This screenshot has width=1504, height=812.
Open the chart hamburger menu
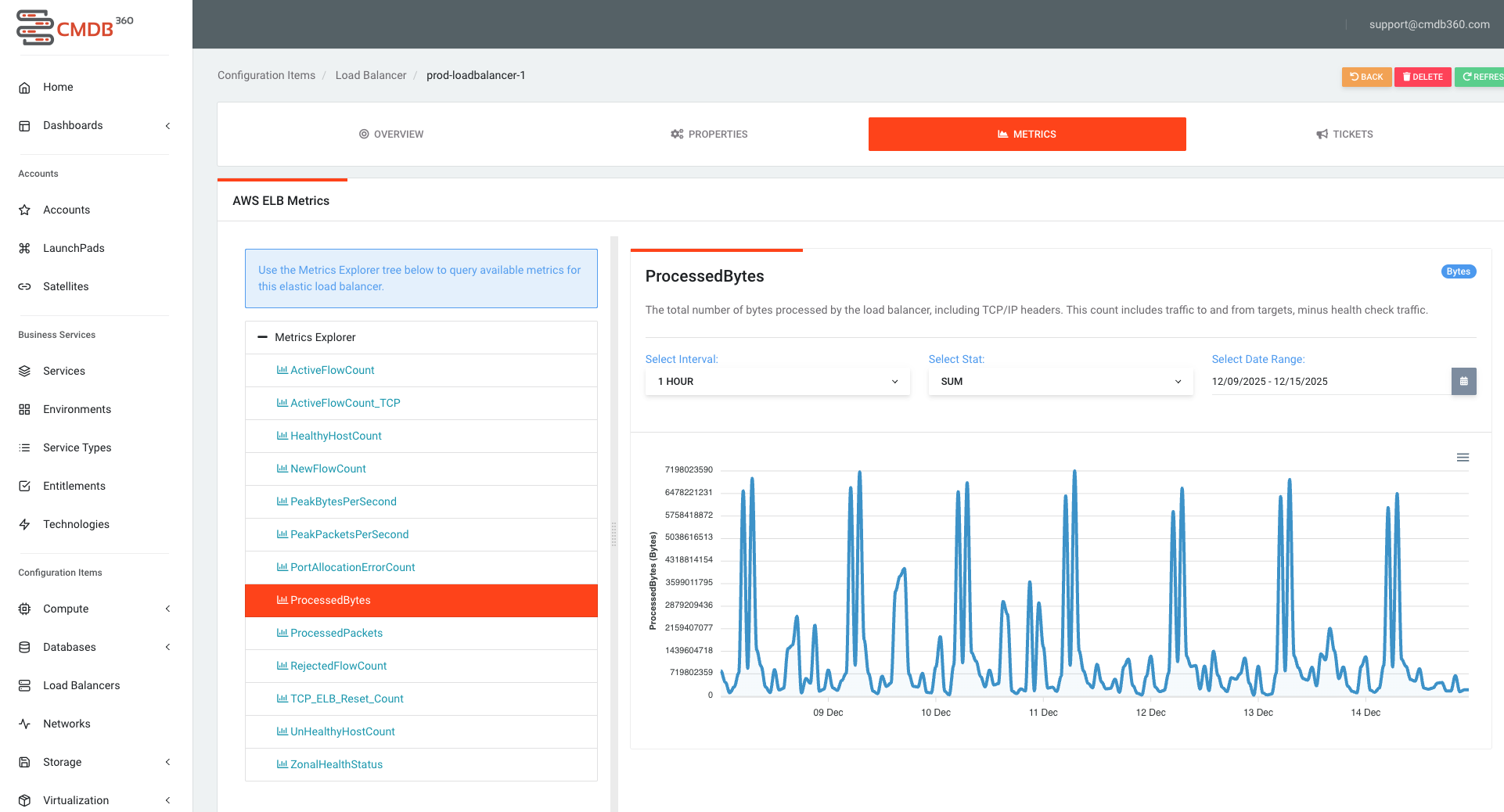tap(1463, 458)
